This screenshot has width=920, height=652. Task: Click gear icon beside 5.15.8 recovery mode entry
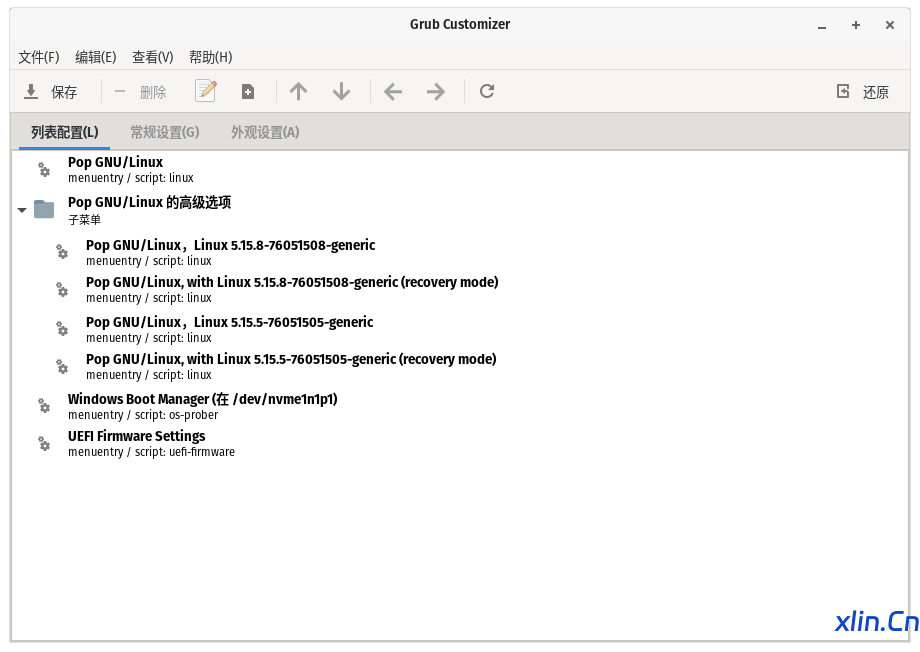pos(62,289)
